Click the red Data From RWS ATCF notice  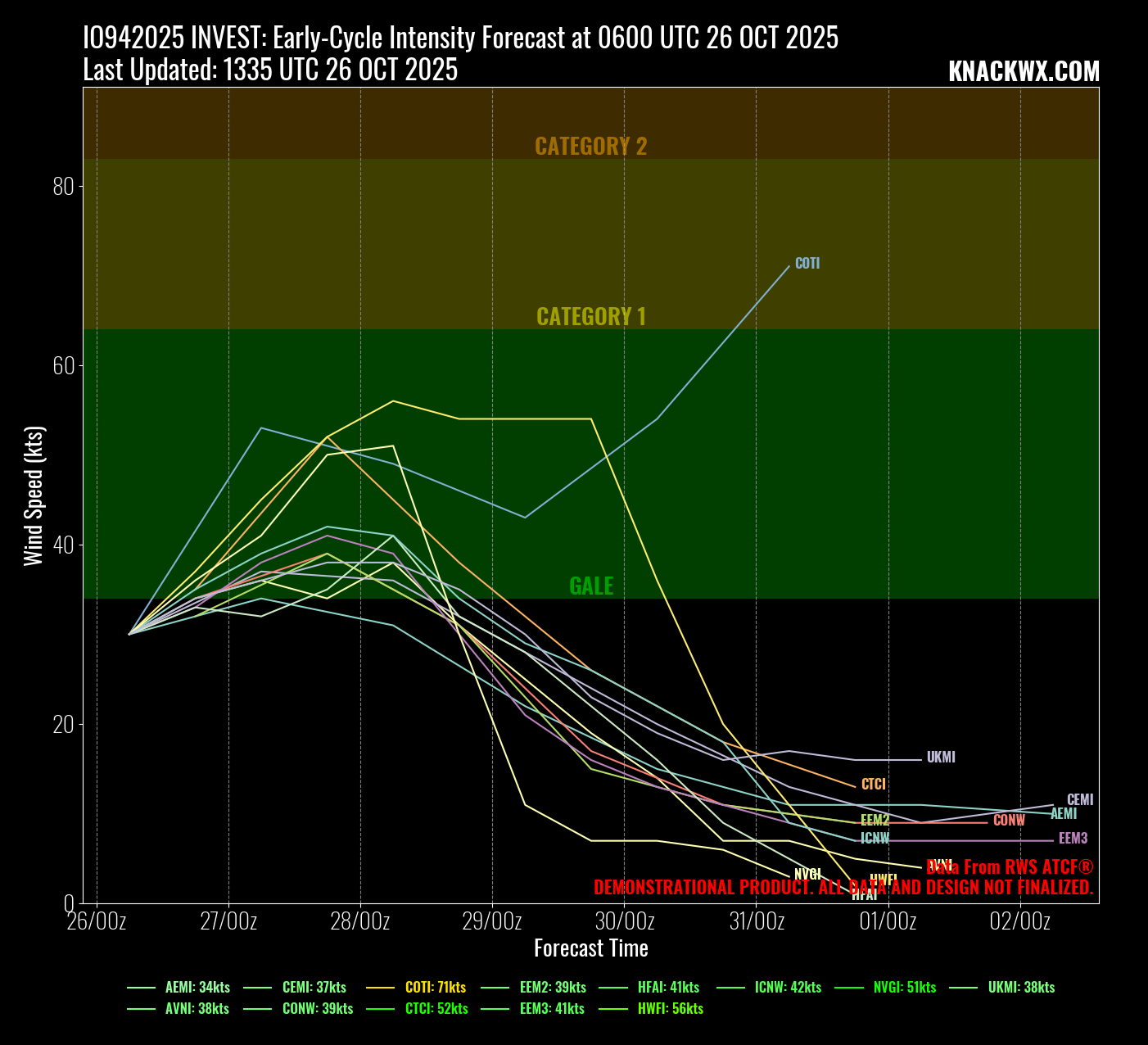click(x=1010, y=867)
